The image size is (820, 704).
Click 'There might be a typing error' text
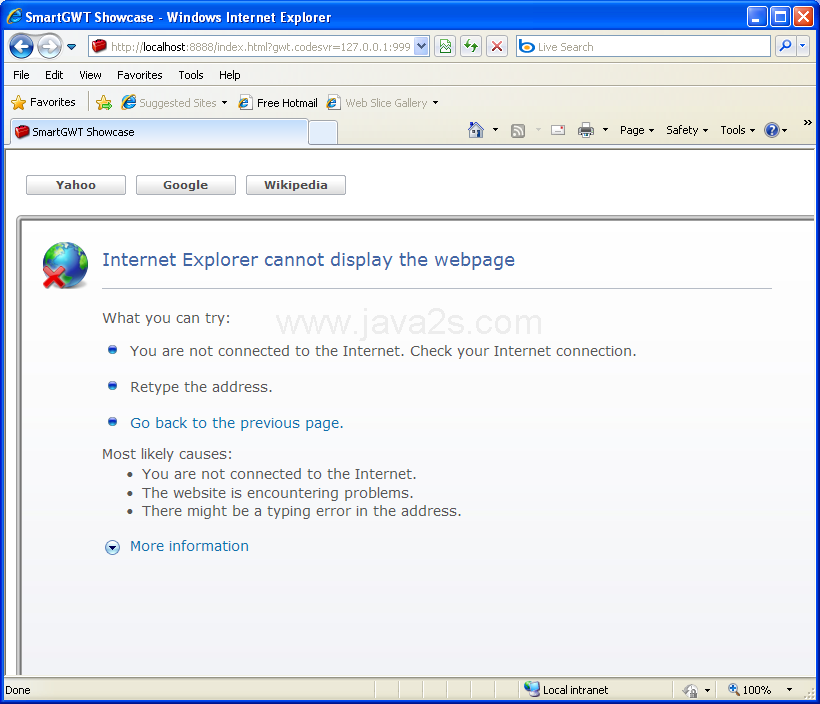[x=302, y=512]
